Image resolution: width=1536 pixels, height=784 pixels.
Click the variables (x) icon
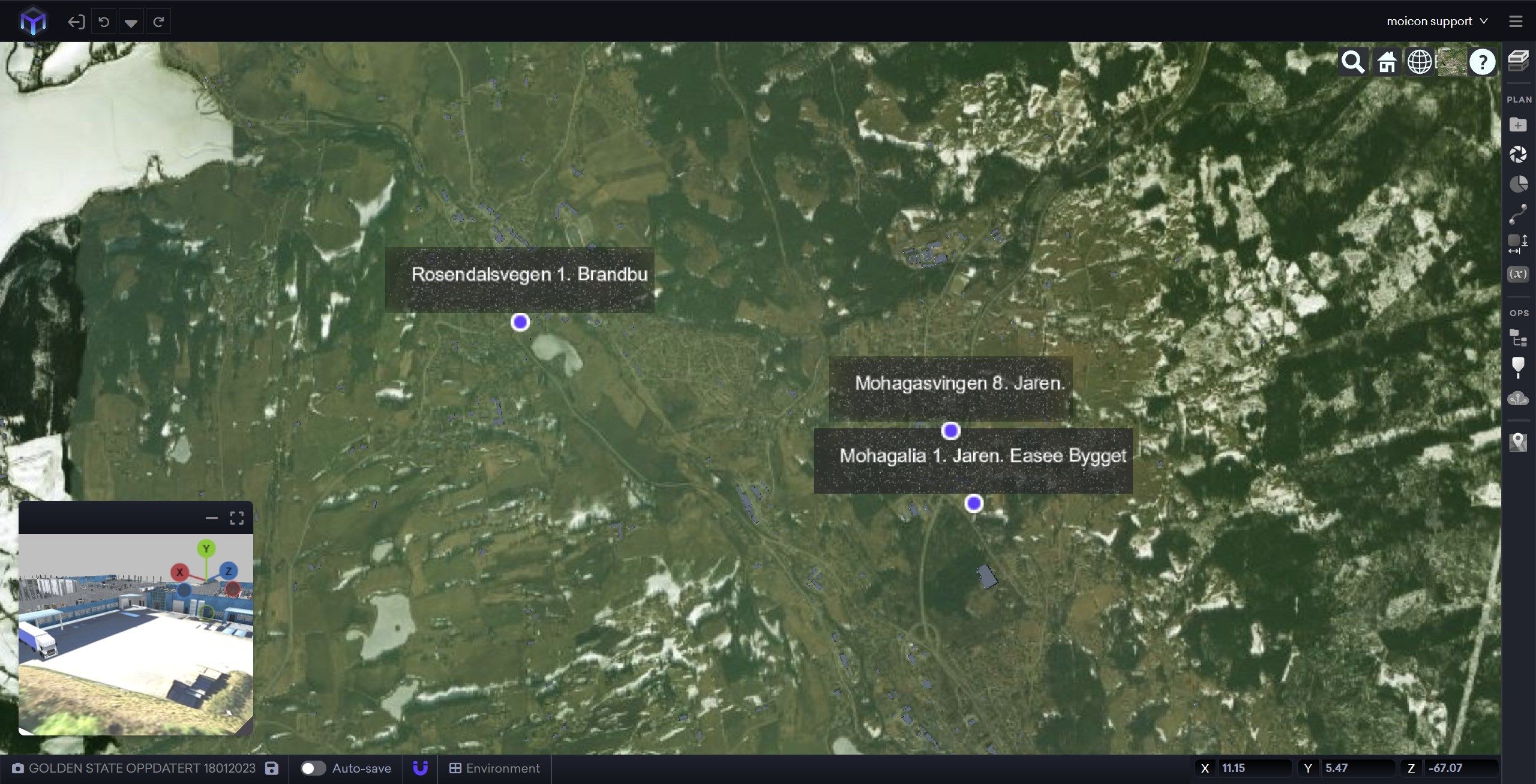coord(1518,274)
